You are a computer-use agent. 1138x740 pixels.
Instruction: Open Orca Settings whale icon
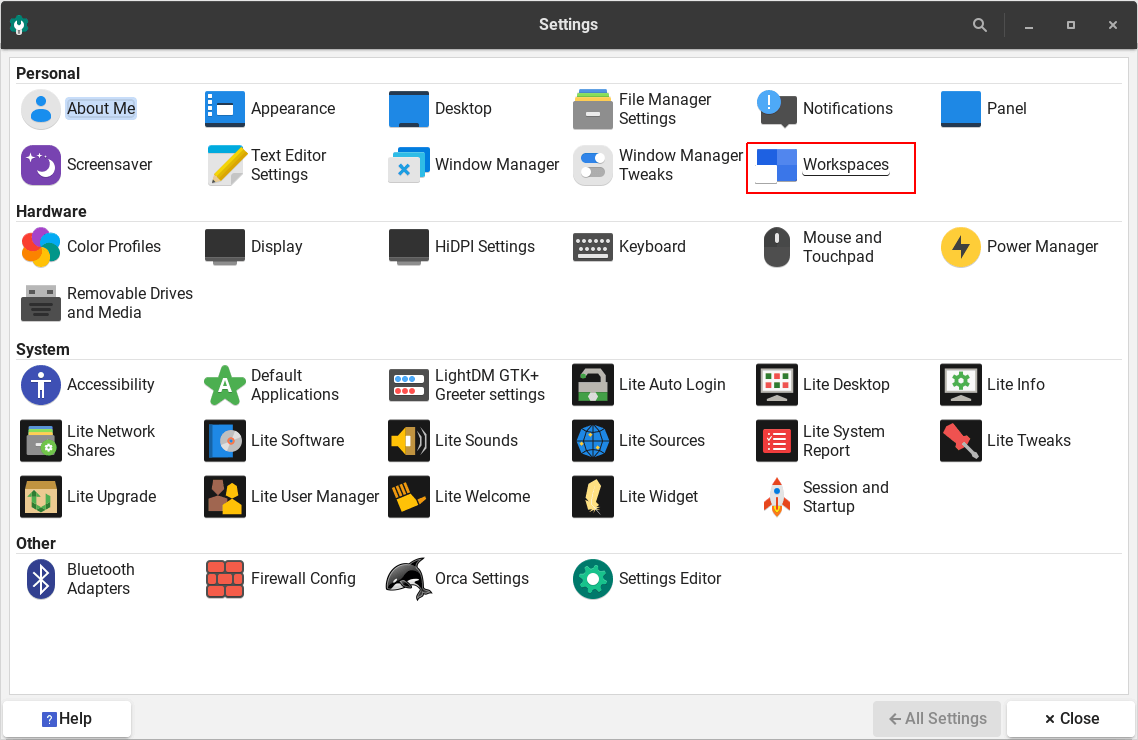(409, 579)
